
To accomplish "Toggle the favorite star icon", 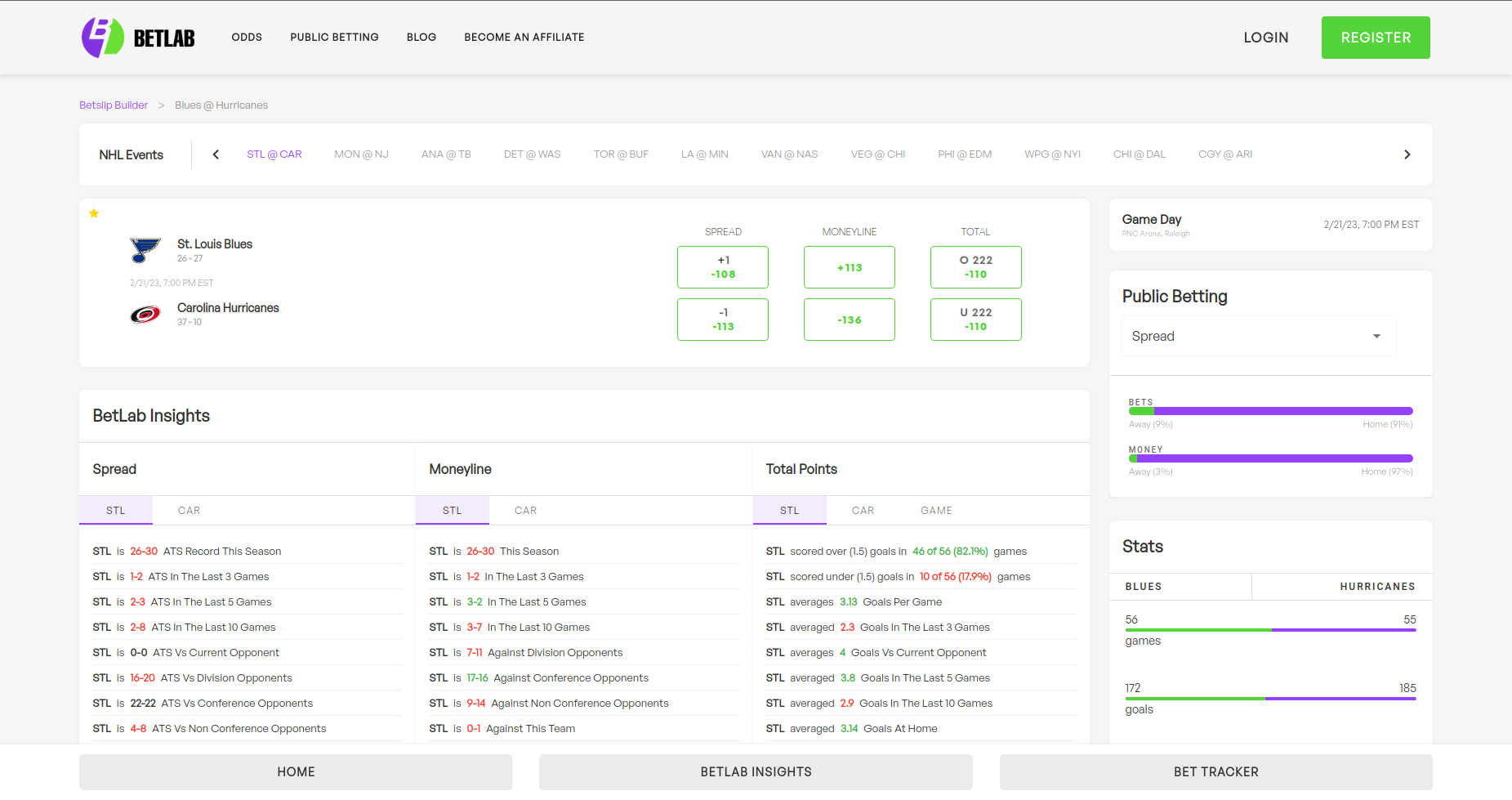I will coord(94,213).
